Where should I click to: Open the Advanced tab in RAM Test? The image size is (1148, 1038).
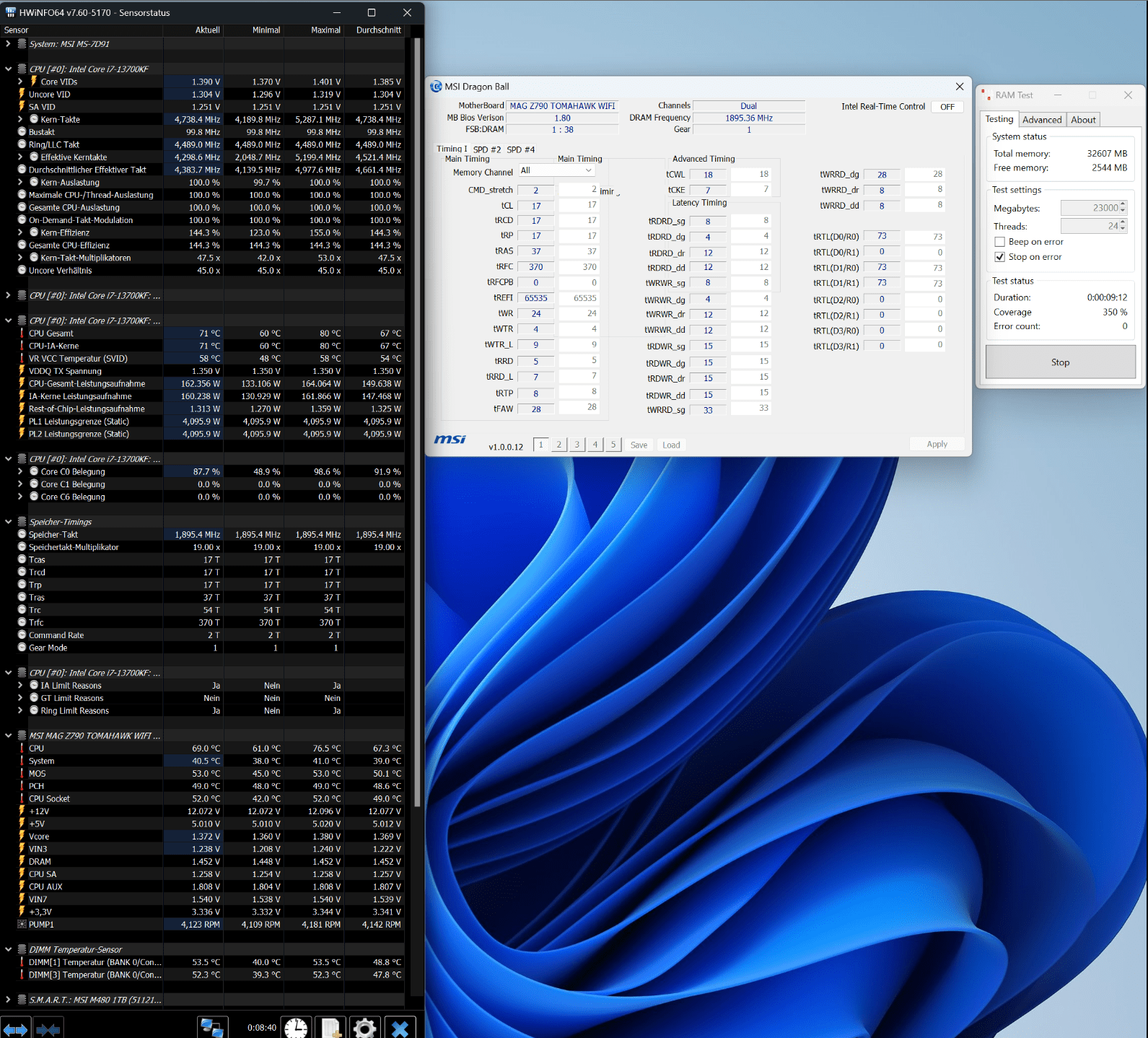click(1042, 120)
